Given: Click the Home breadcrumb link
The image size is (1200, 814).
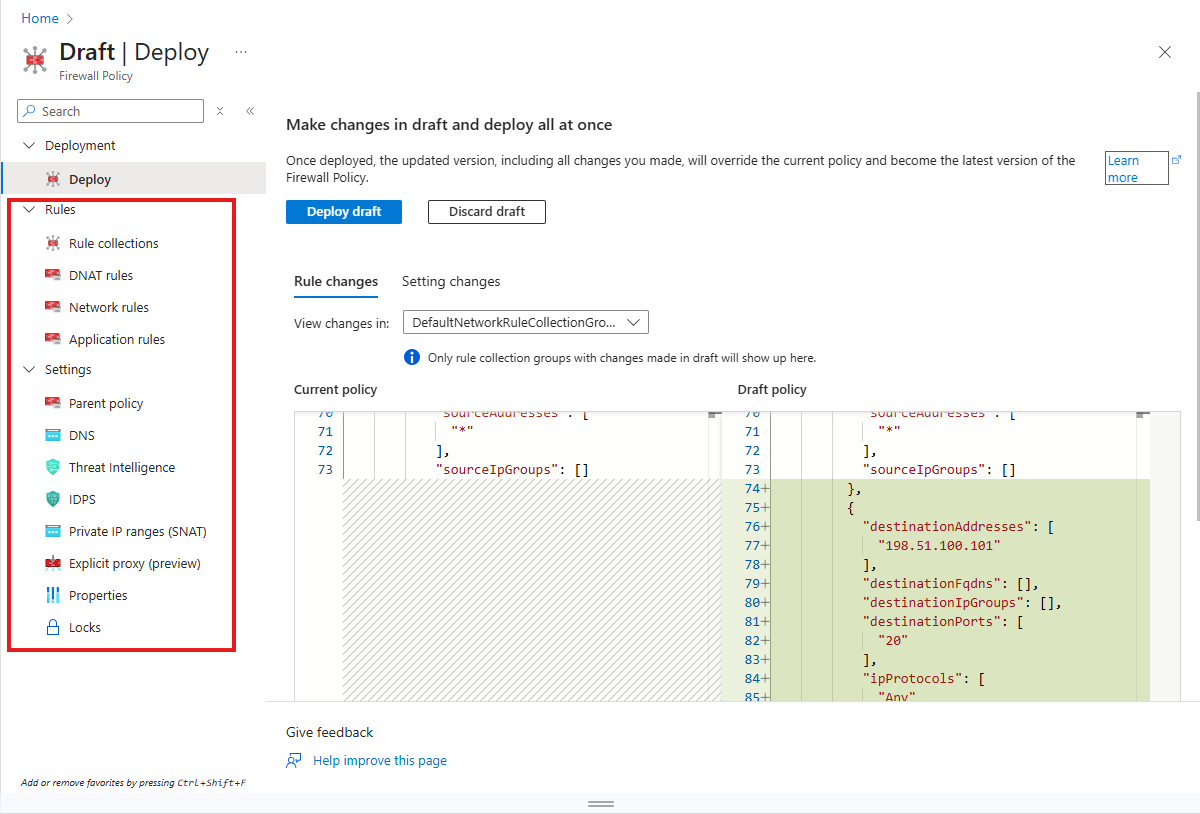Looking at the screenshot, I should [39, 18].
